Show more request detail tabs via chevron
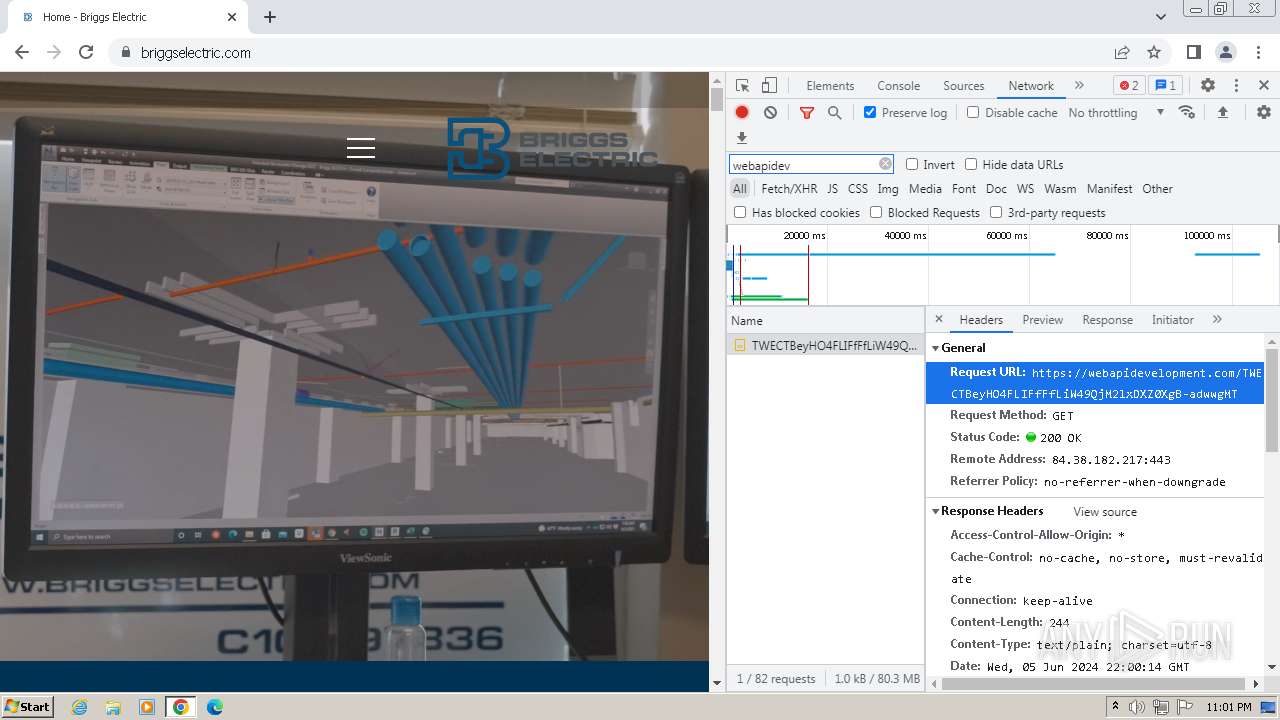The height and width of the screenshot is (720, 1280). point(1217,320)
